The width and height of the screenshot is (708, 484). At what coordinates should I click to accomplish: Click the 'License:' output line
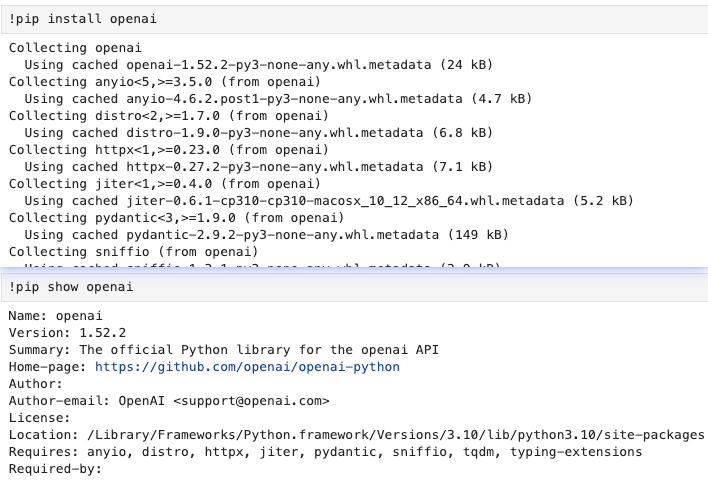pyautogui.click(x=39, y=418)
